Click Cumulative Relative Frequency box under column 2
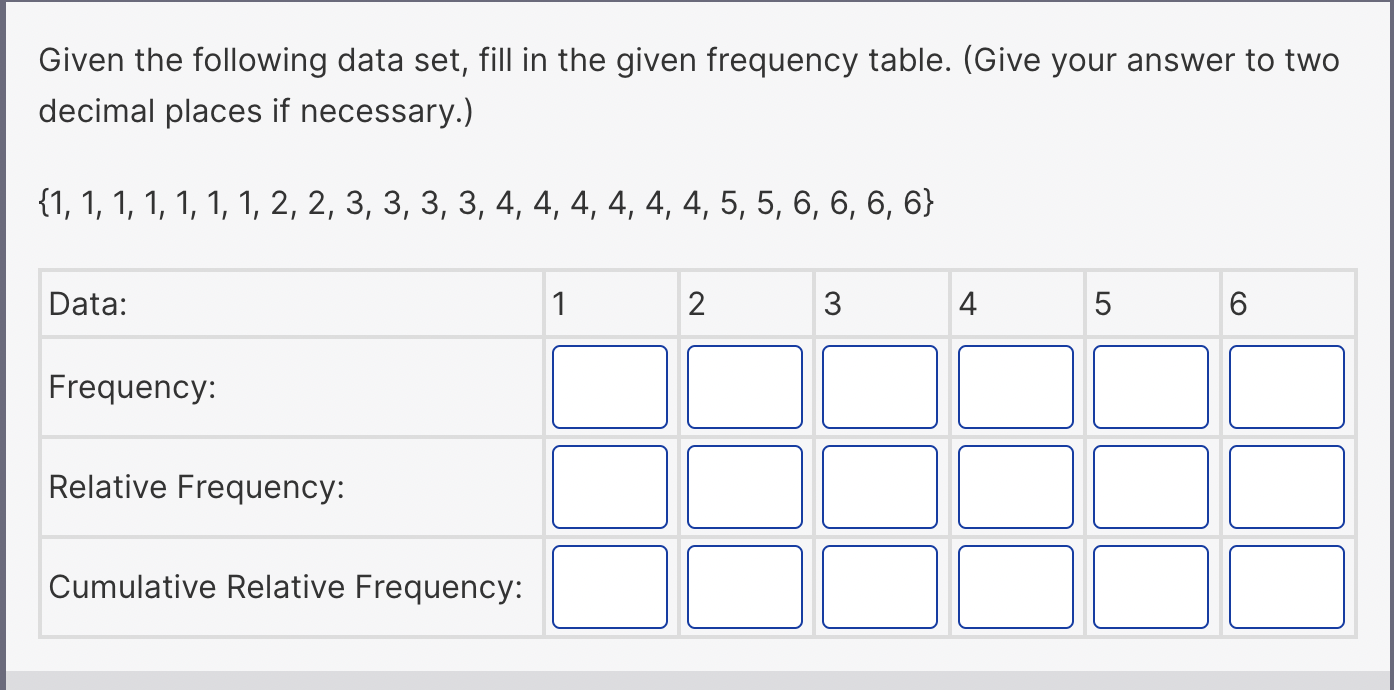The image size is (1394, 690). [x=744, y=587]
